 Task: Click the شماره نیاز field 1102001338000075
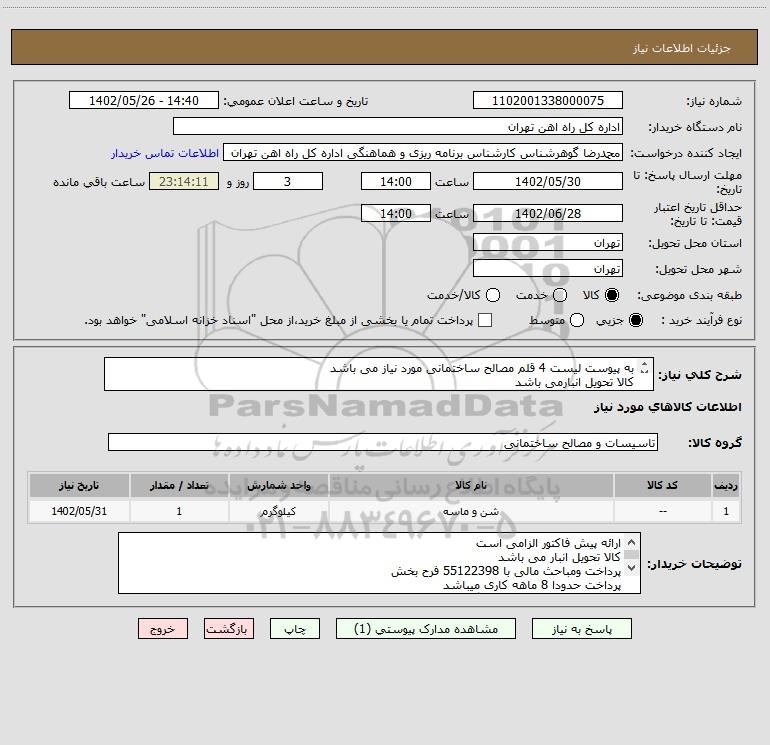(x=548, y=100)
